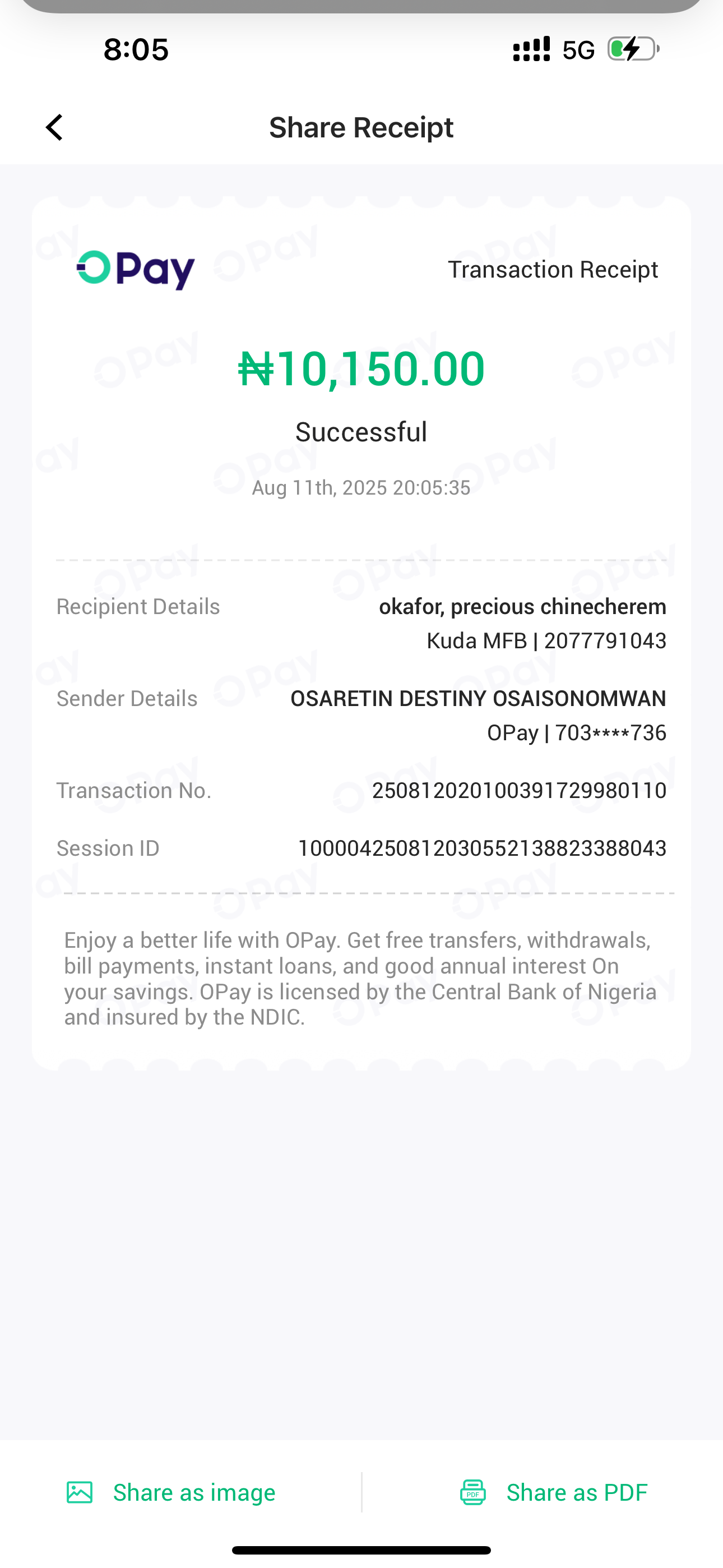Tap the ₦10,150.00 amount
Viewport: 723px width, 1568px height.
(361, 369)
